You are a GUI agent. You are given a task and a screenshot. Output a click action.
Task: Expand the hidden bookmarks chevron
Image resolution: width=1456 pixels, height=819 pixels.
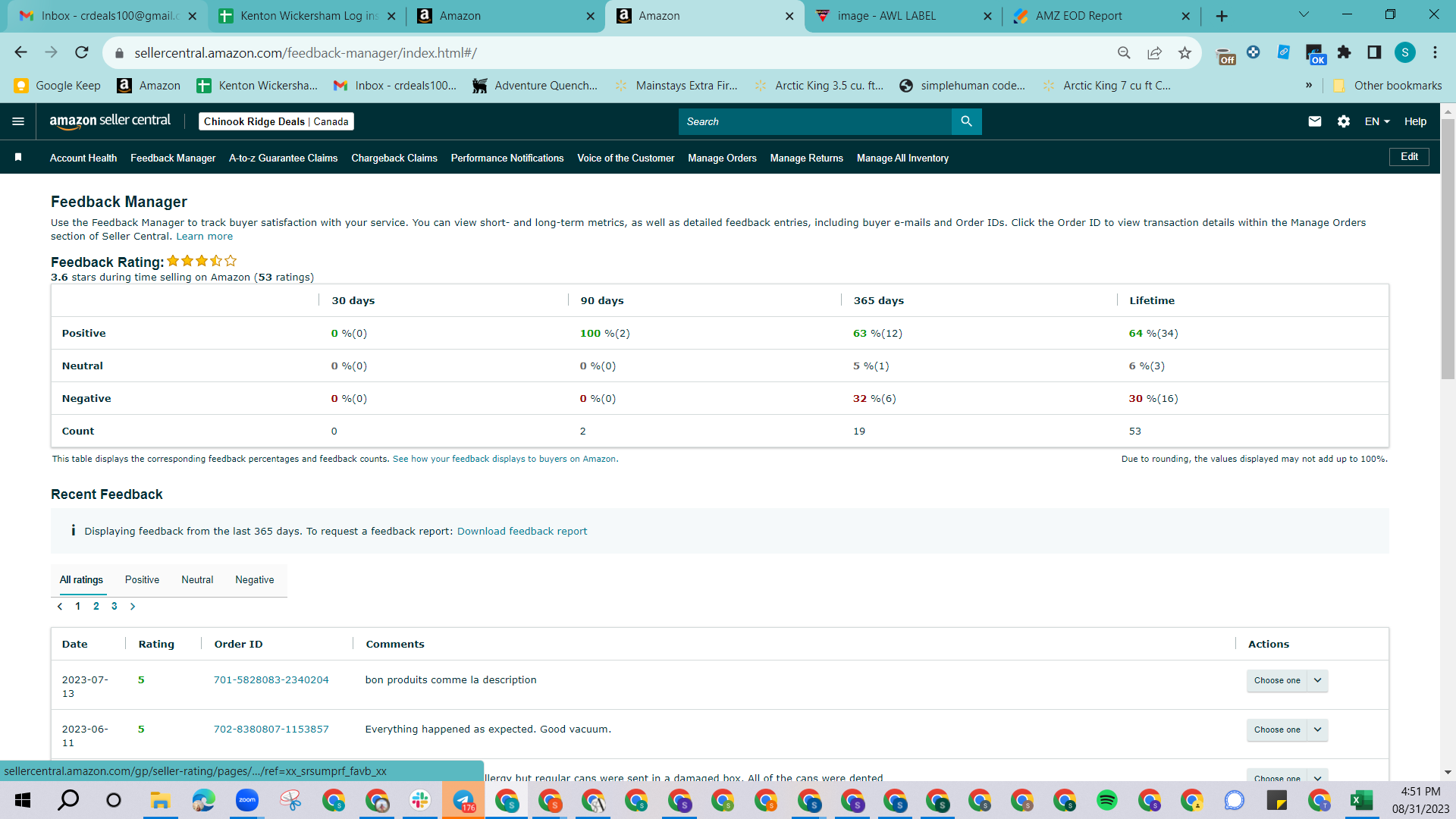coord(1309,86)
